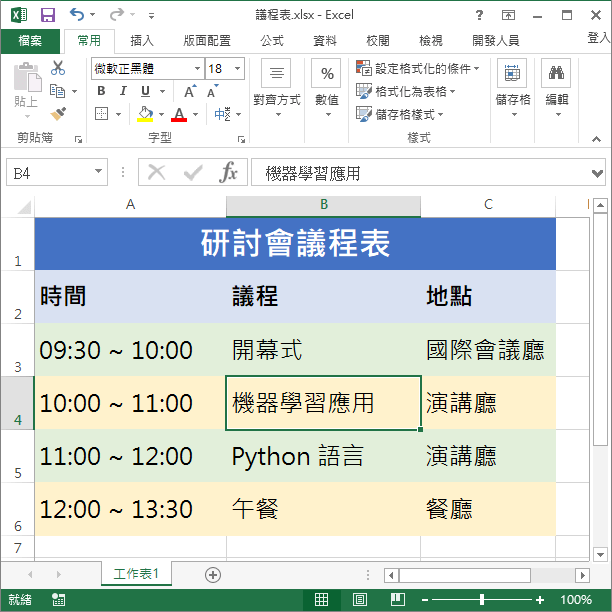
Task: Apply red font color A
Action: pyautogui.click(x=179, y=114)
